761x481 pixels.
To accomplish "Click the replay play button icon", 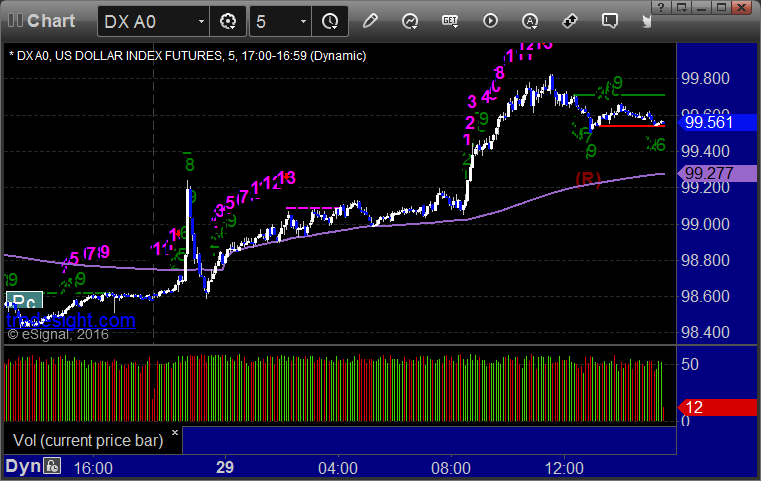I will tap(490, 21).
